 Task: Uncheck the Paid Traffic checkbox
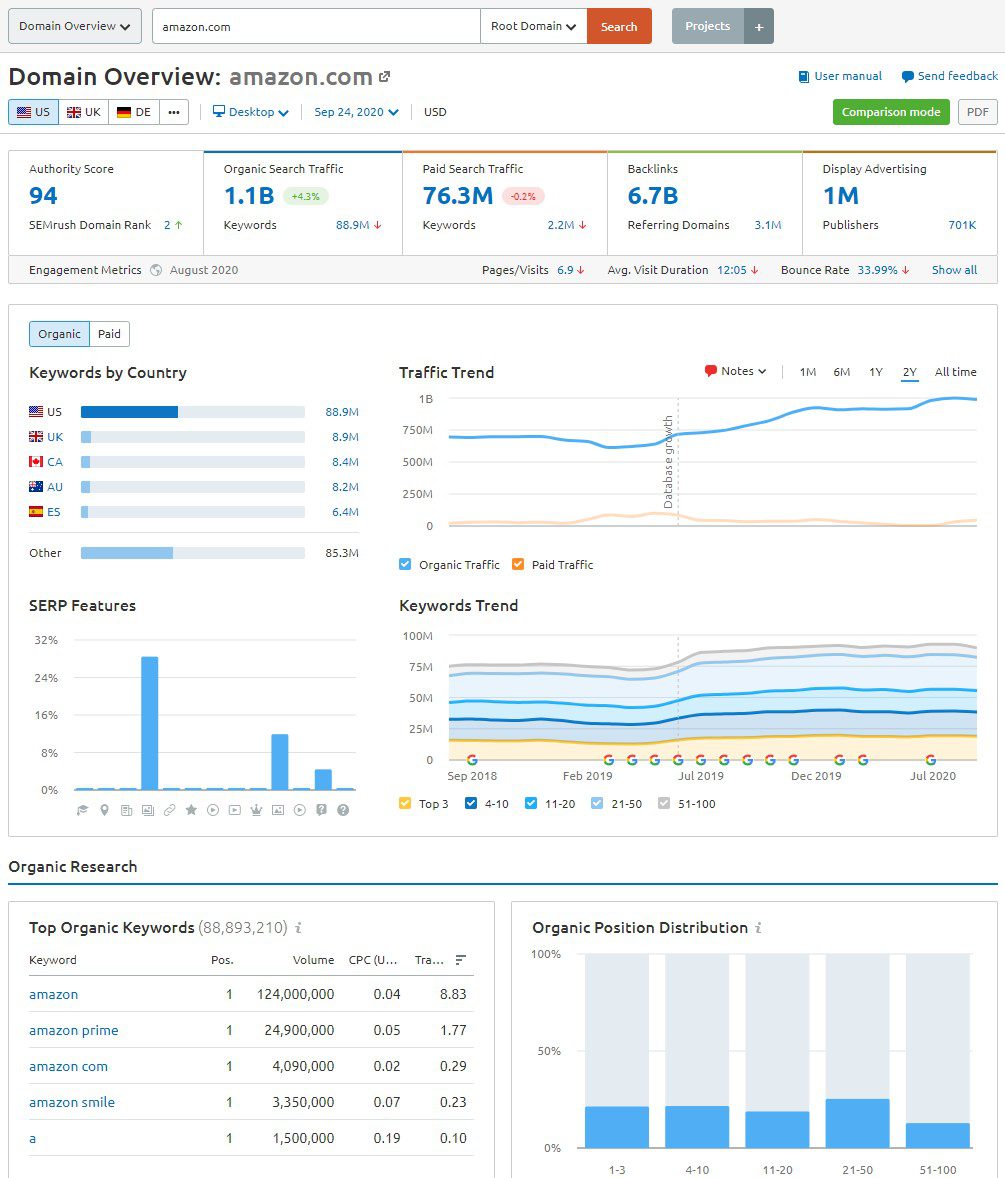tap(518, 564)
